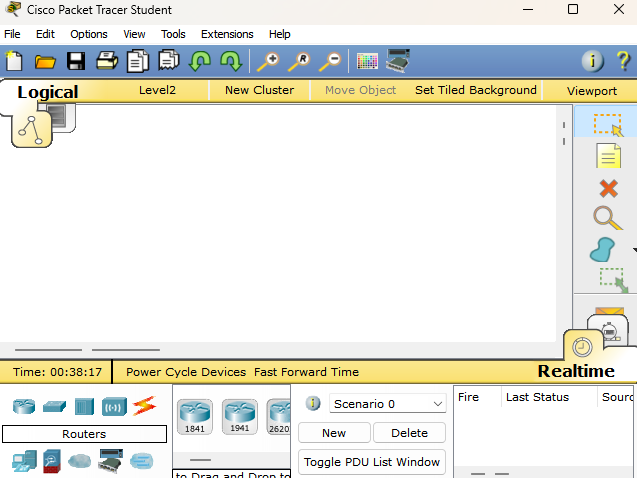Click the scenario description i icon

[x=313, y=403]
